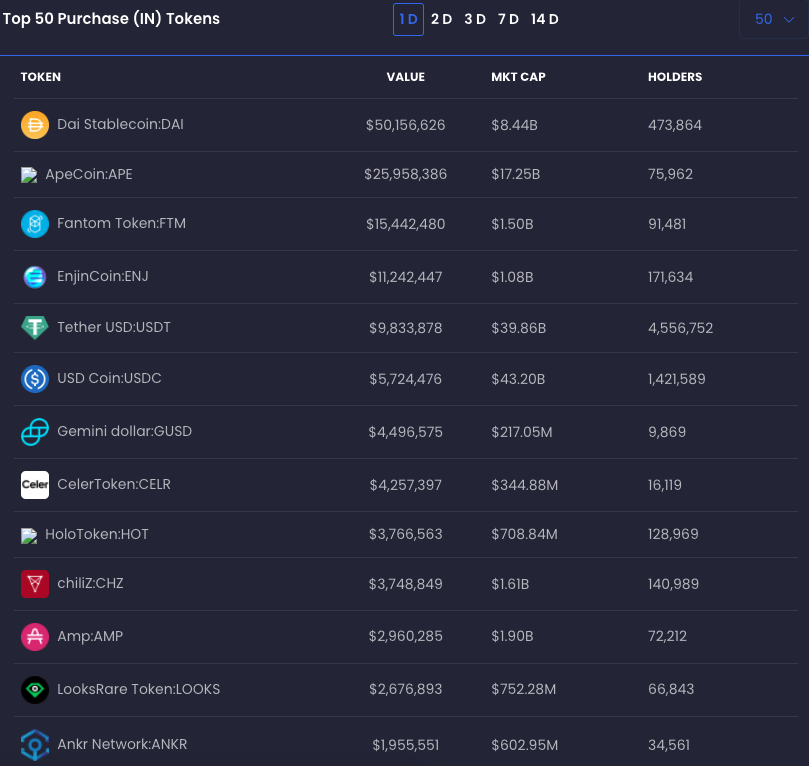The height and width of the screenshot is (766, 809).
Task: Click the Fantom Token blue logo icon
Action: tap(35, 224)
